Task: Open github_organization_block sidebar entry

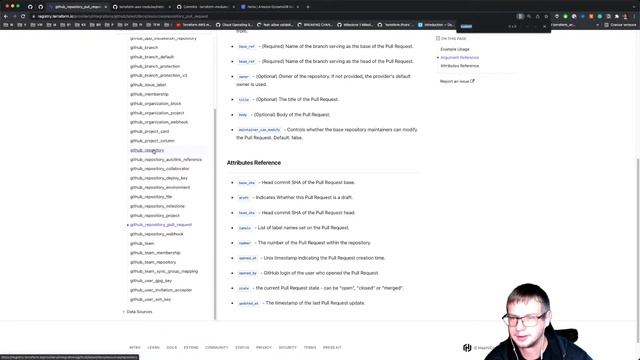Action: pyautogui.click(x=156, y=104)
